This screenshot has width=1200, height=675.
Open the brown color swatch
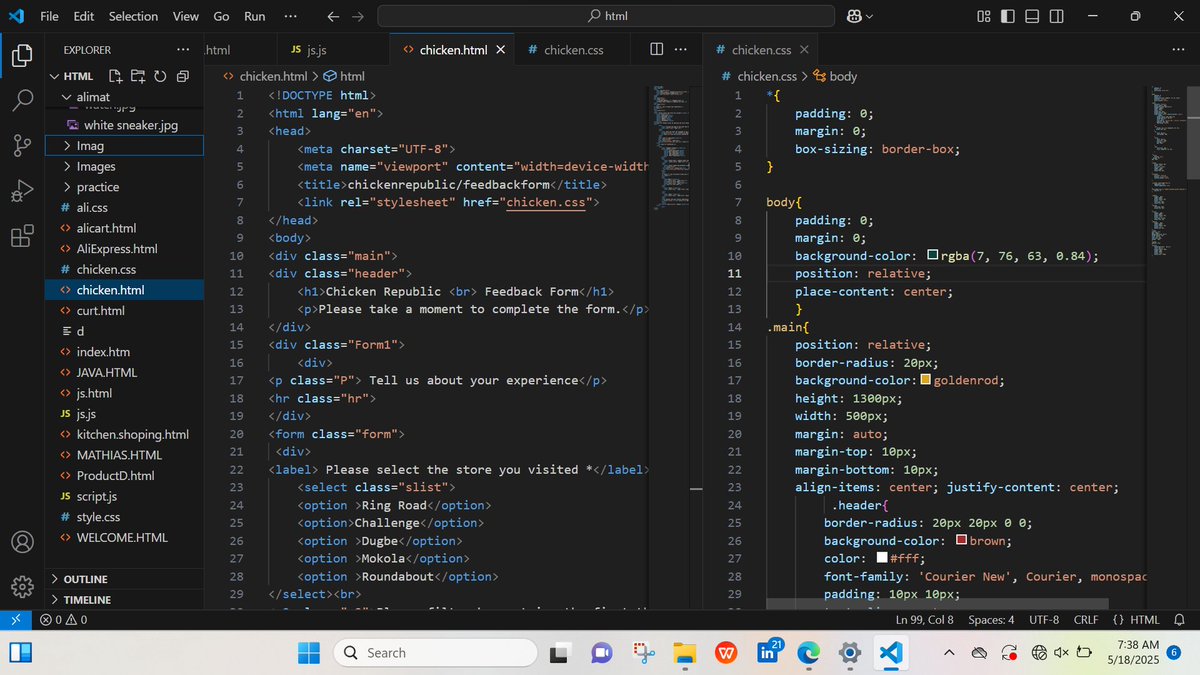(961, 541)
